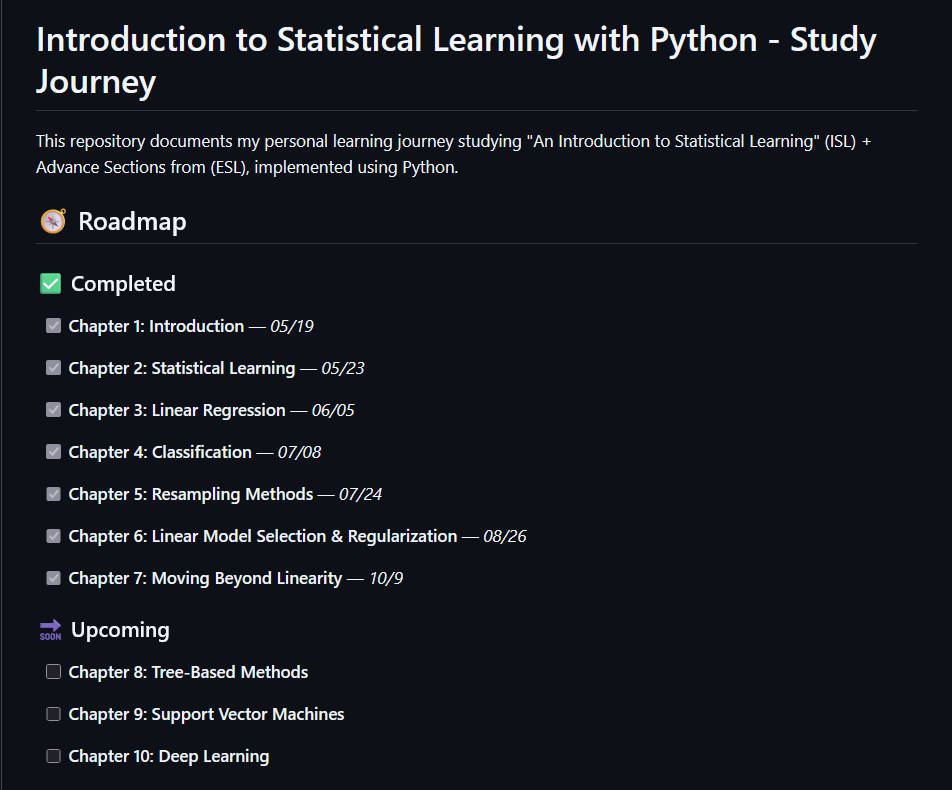Click the text 'Chapter 1: Introduction'

pos(156,326)
